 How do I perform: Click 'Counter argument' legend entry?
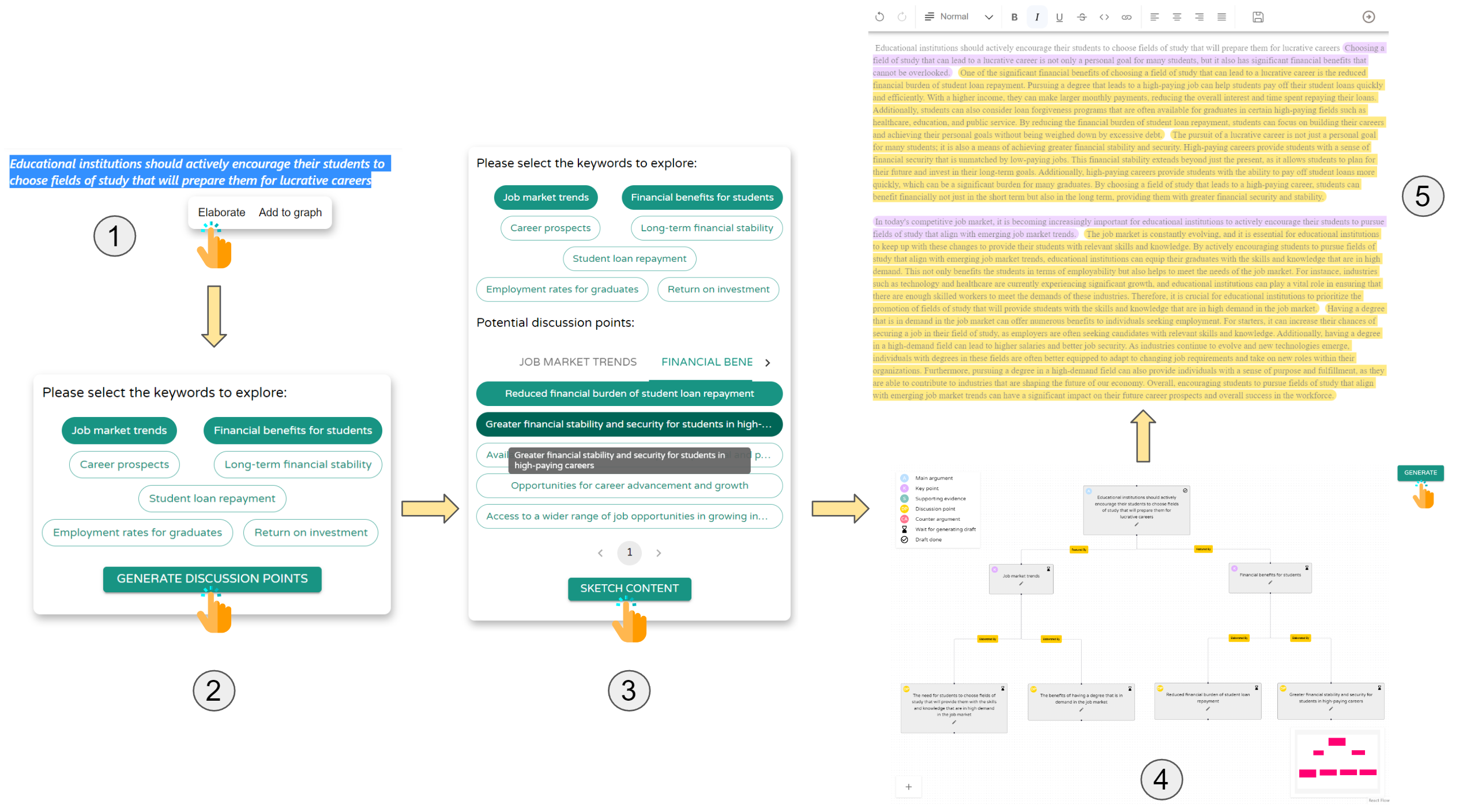pos(930,519)
